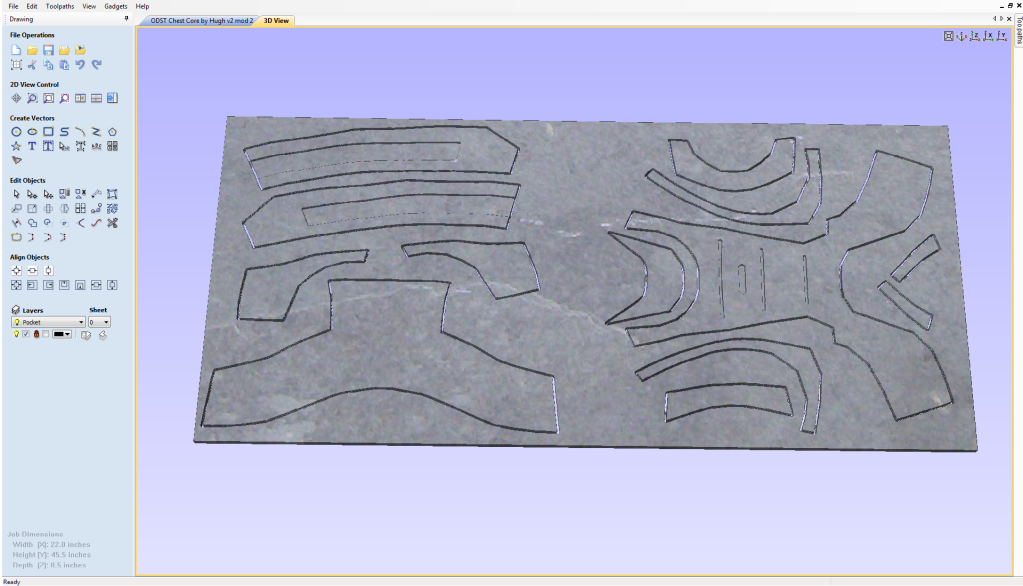This screenshot has height=586, width=1023.
Task: Open Job Setup dimensions icon
Action: (x=16, y=65)
